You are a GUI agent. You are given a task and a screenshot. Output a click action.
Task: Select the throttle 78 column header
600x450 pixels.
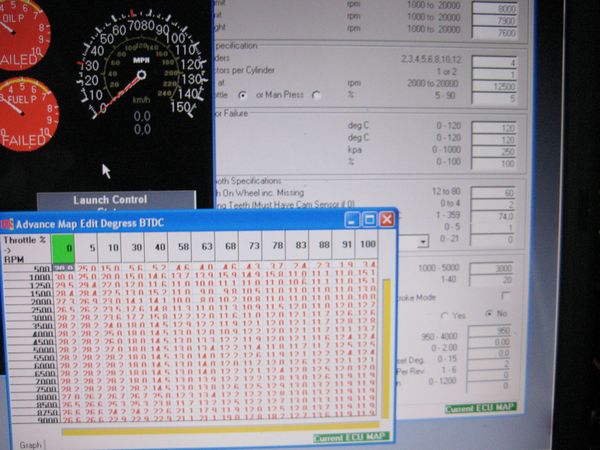point(274,245)
